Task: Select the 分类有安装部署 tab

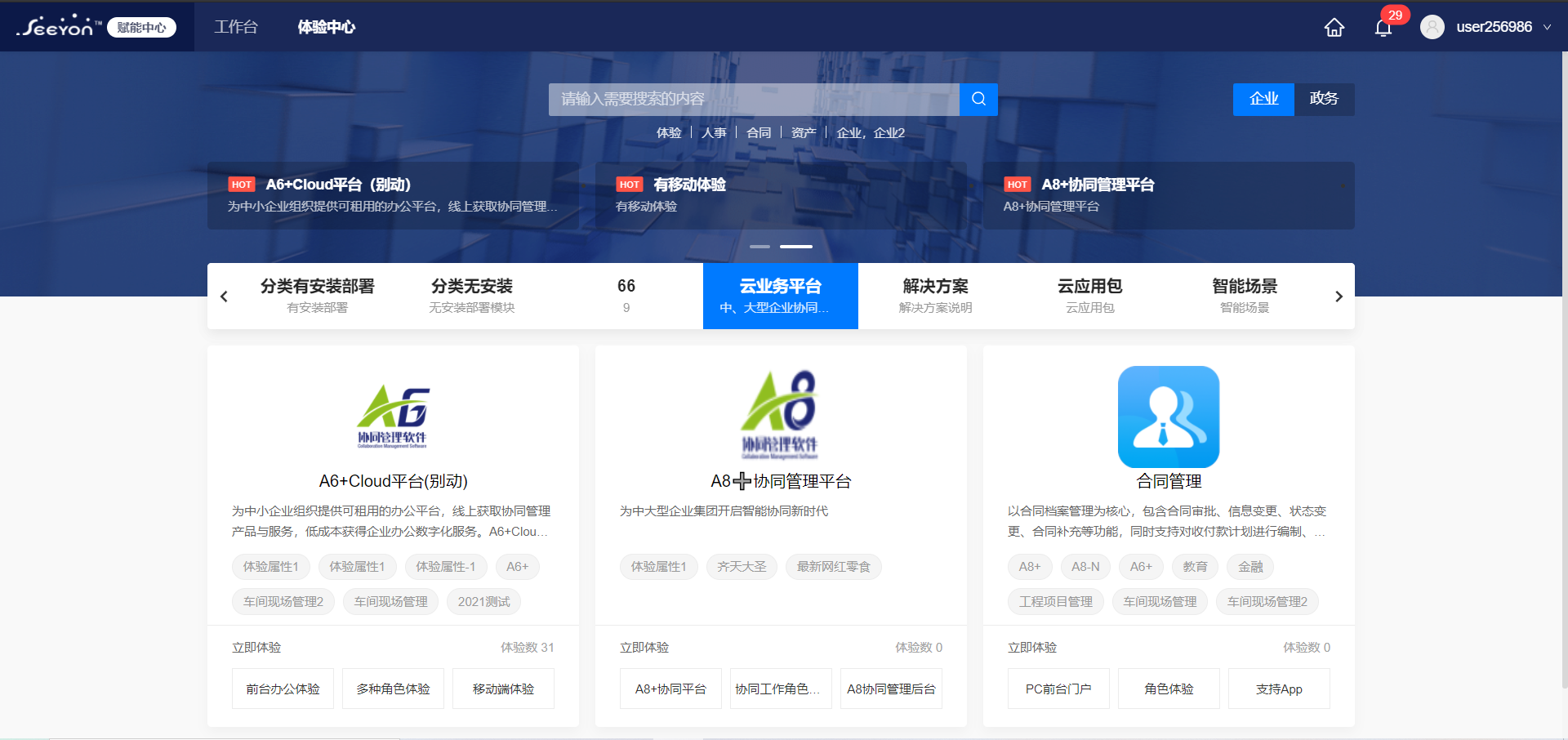Action: point(317,296)
